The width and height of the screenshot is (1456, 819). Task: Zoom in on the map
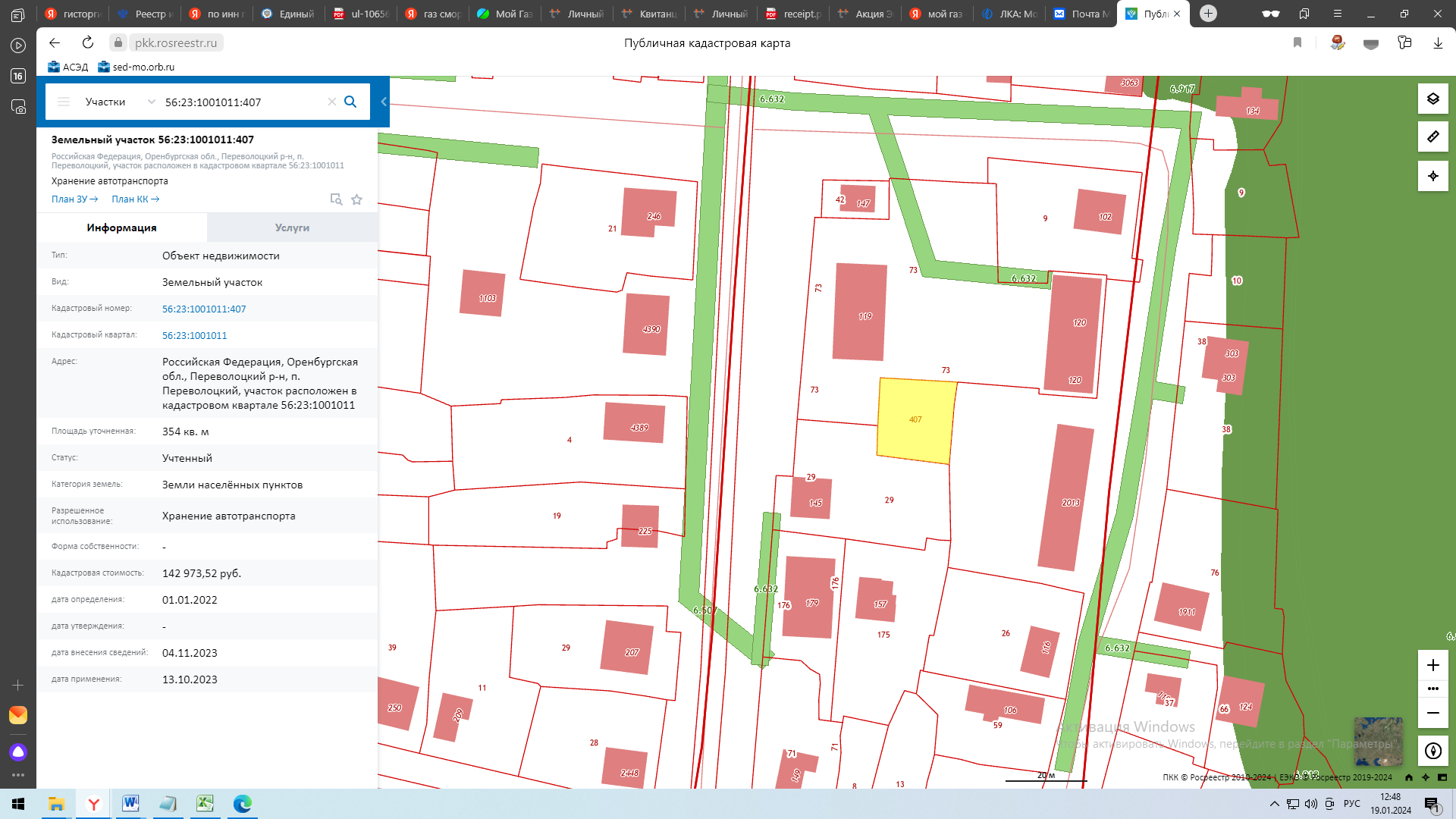click(x=1432, y=665)
